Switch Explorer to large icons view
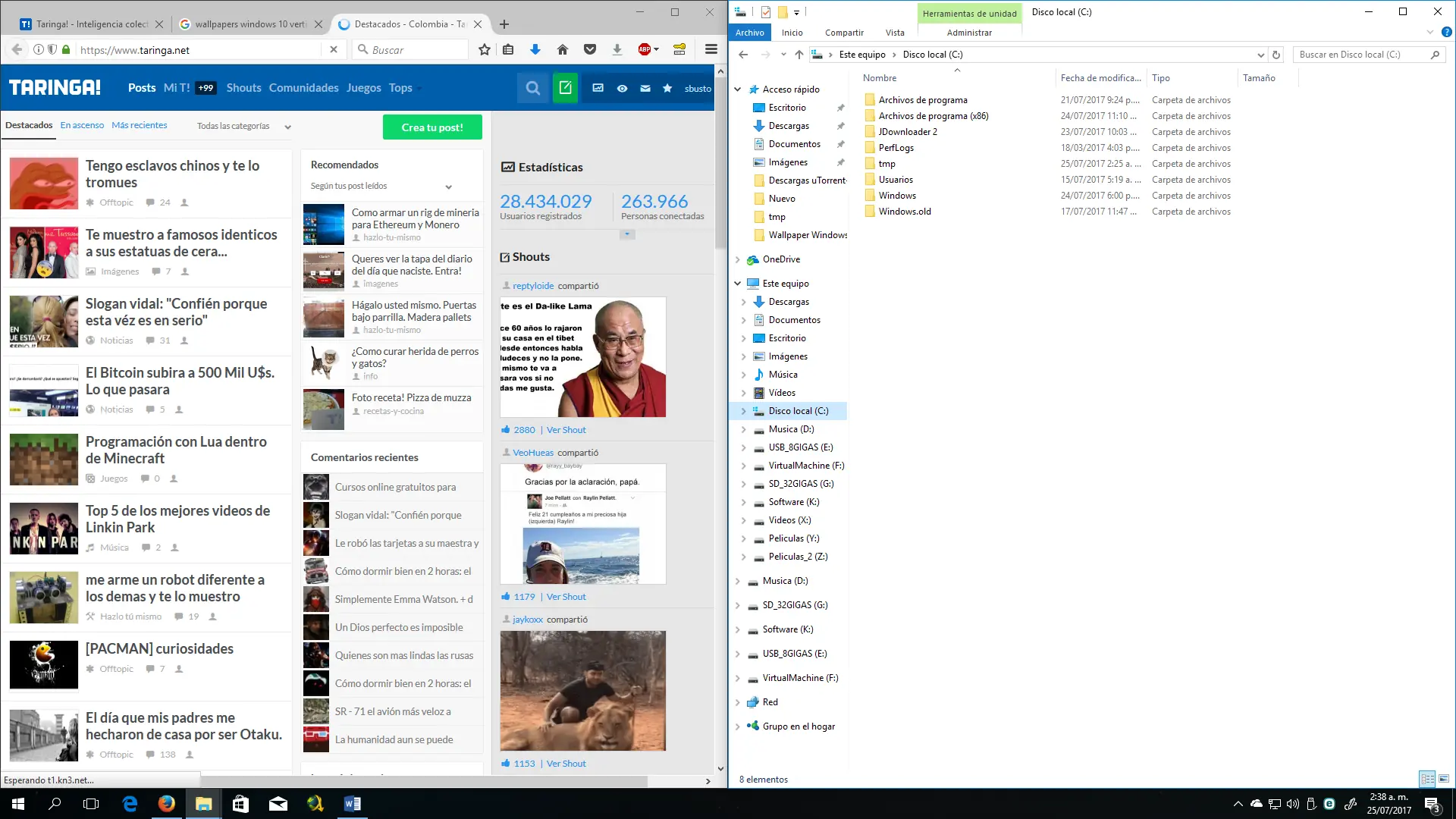The width and height of the screenshot is (1456, 819). 1444,779
